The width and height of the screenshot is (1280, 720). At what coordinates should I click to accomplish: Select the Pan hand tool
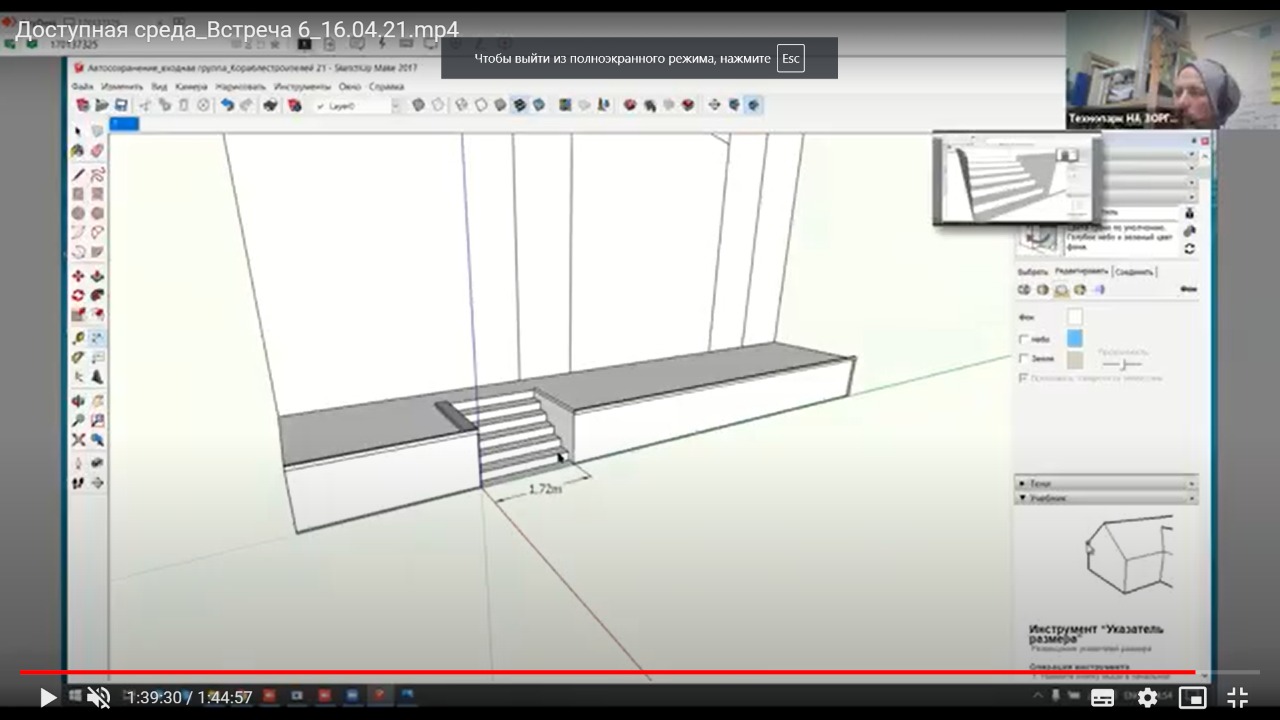(97, 401)
